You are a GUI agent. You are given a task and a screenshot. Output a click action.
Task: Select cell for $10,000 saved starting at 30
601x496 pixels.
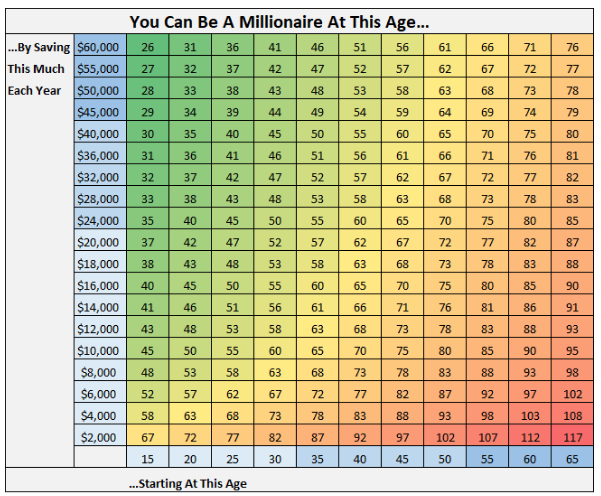[274, 350]
